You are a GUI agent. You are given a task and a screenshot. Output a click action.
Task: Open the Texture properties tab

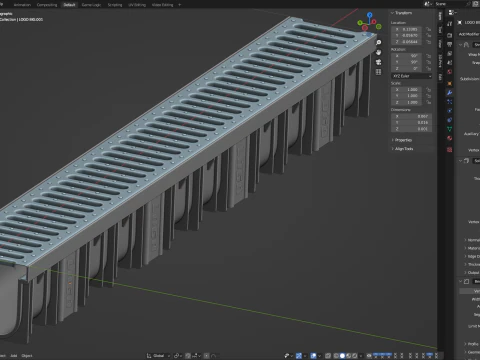tap(449, 150)
